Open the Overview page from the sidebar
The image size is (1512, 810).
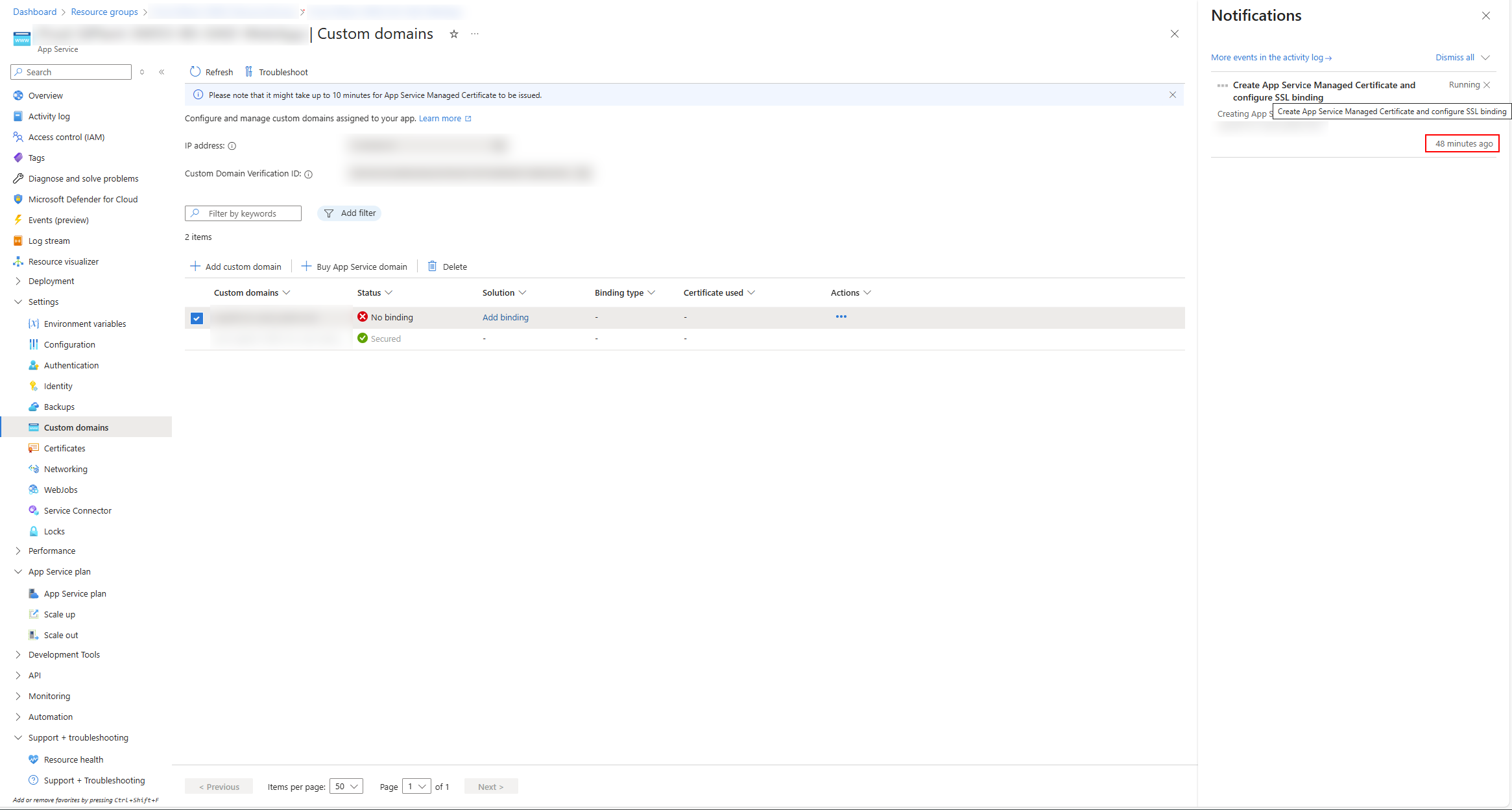pos(45,95)
